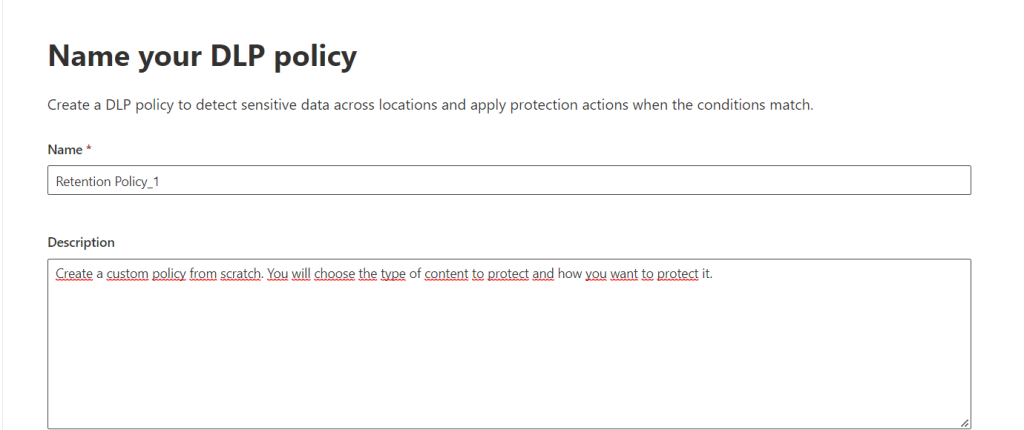This screenshot has height=430, width=1024.
Task: Click the "Name your DLP policy" heading
Action: point(202,57)
